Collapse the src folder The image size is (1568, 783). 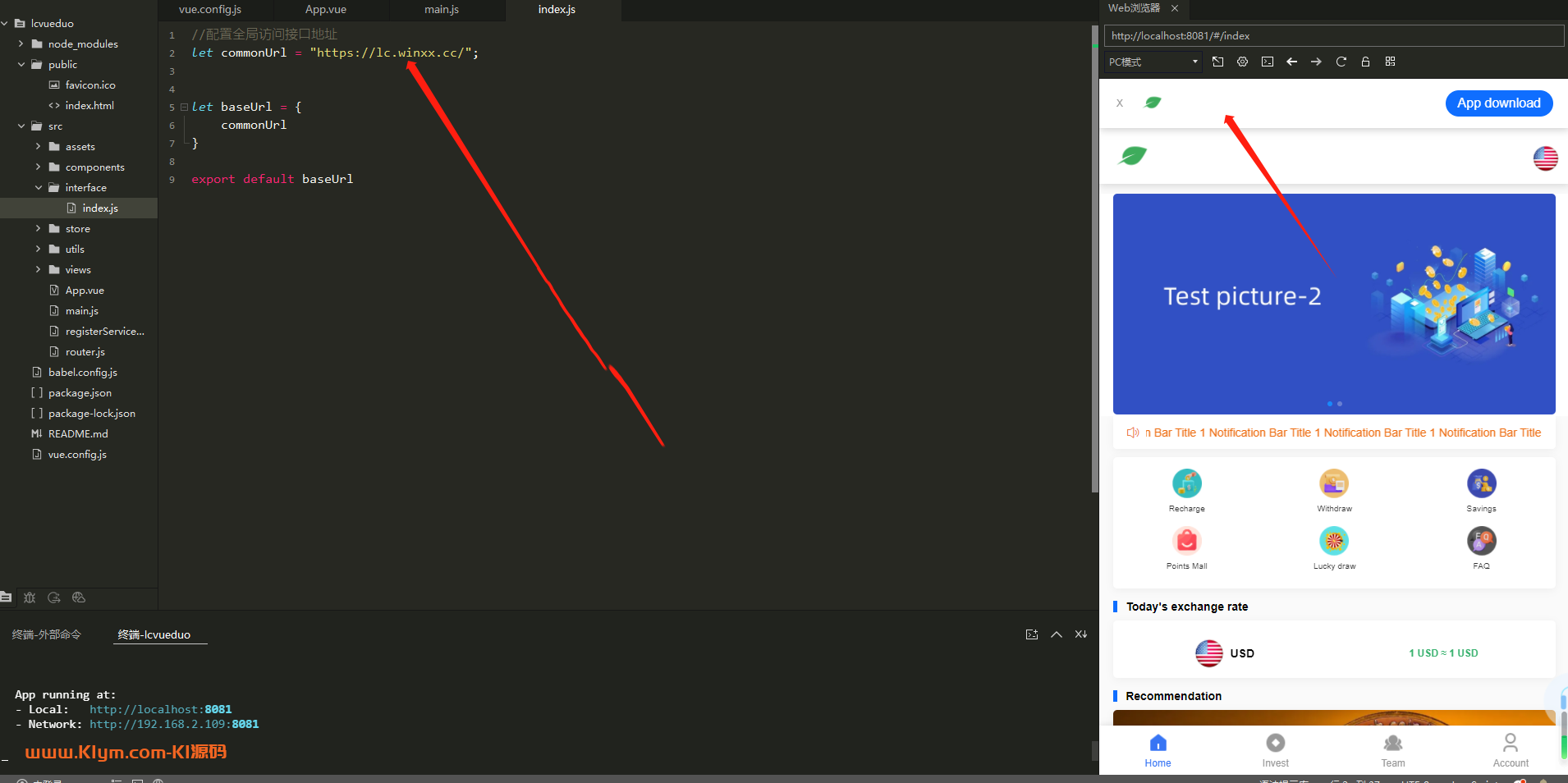coord(21,126)
